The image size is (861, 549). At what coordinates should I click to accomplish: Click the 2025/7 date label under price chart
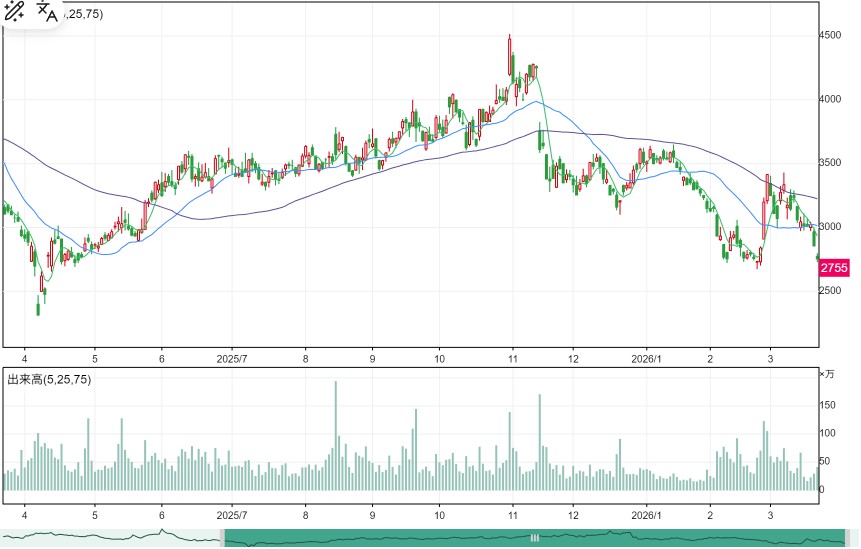pos(232,359)
